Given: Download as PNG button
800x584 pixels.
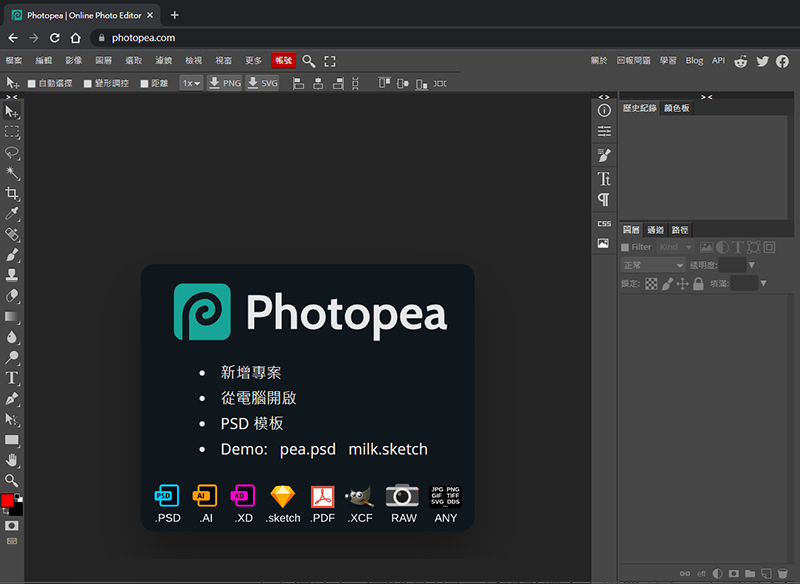Looking at the screenshot, I should coord(224,83).
